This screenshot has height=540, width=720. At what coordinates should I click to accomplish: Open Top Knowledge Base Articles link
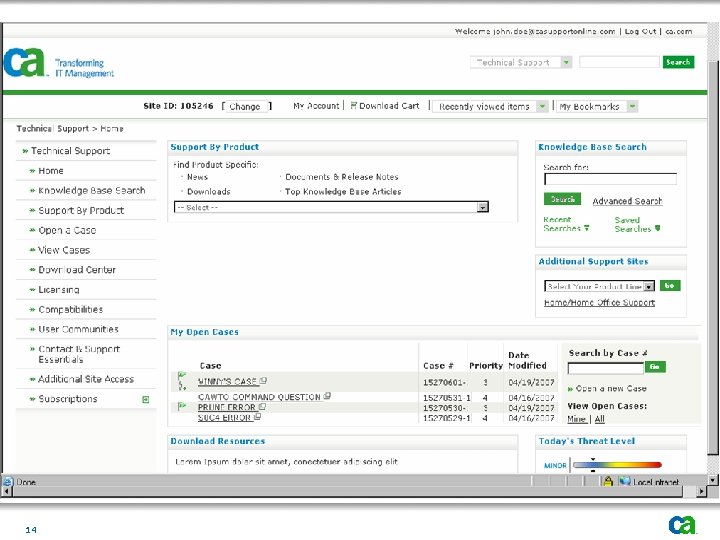[x=343, y=191]
